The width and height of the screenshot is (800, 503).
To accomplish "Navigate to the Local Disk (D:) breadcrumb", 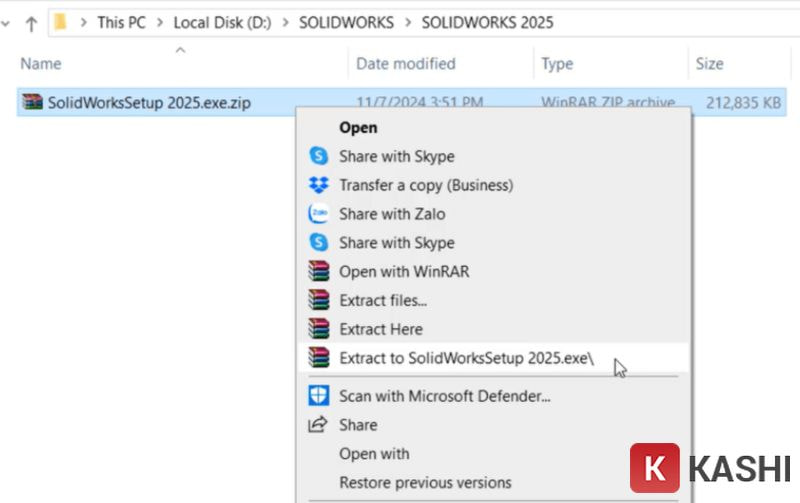I will point(222,23).
